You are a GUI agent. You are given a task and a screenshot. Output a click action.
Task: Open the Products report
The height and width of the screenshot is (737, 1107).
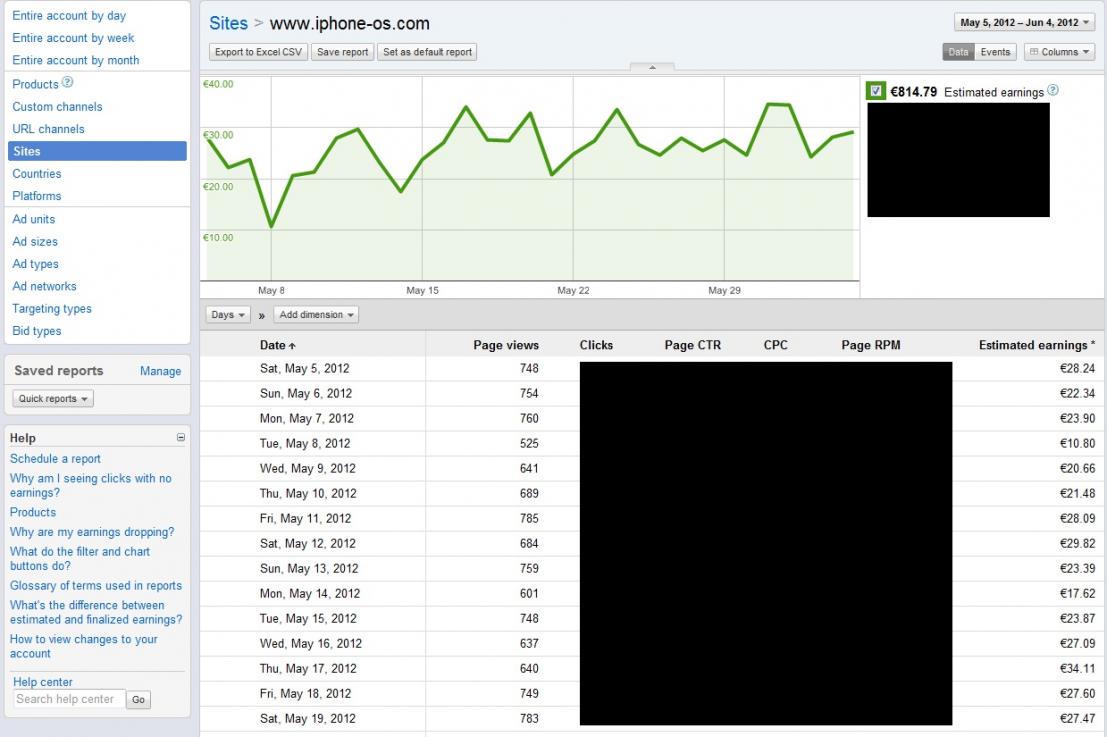point(35,84)
